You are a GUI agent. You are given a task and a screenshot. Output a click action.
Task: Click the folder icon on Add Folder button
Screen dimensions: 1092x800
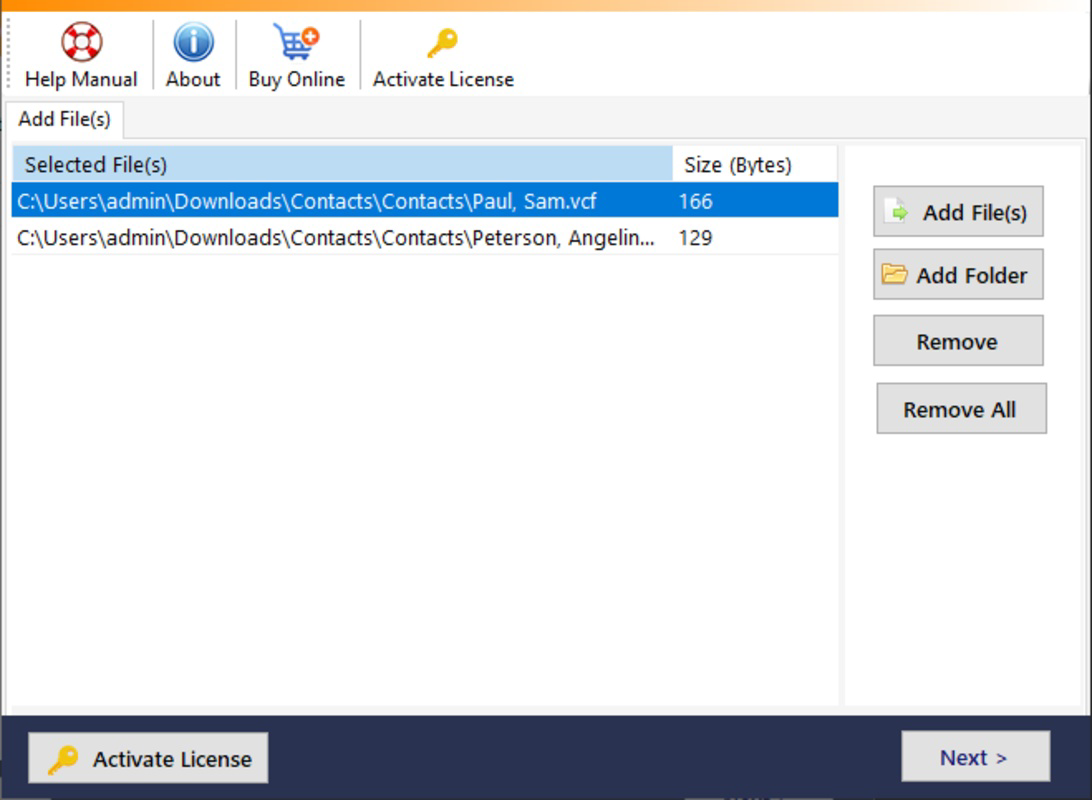point(894,274)
